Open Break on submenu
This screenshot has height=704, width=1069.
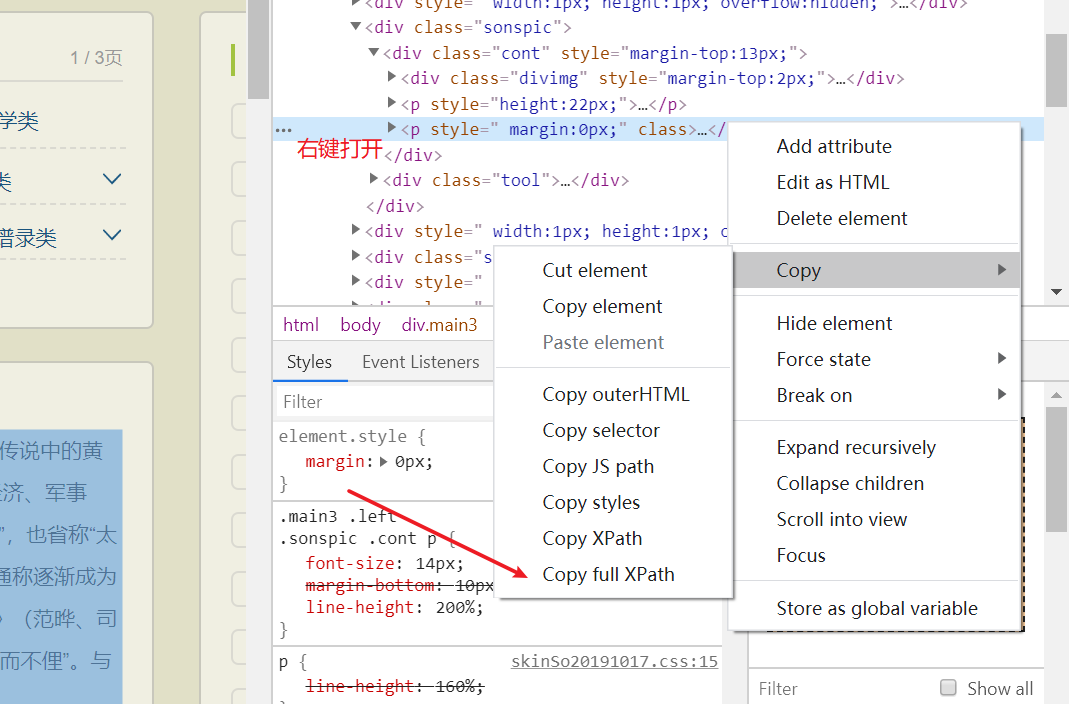click(x=814, y=395)
